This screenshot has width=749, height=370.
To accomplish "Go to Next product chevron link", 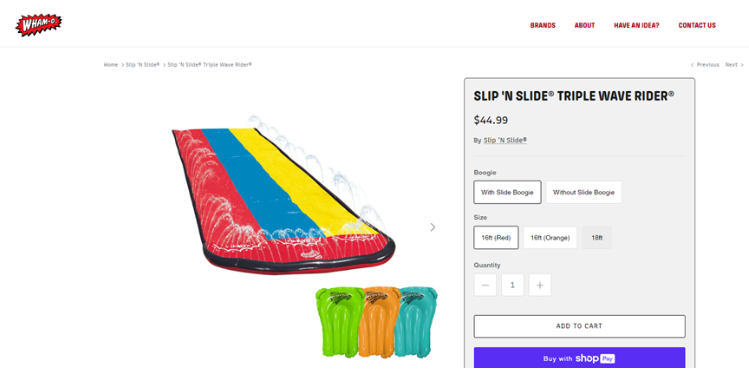I will tap(734, 65).
